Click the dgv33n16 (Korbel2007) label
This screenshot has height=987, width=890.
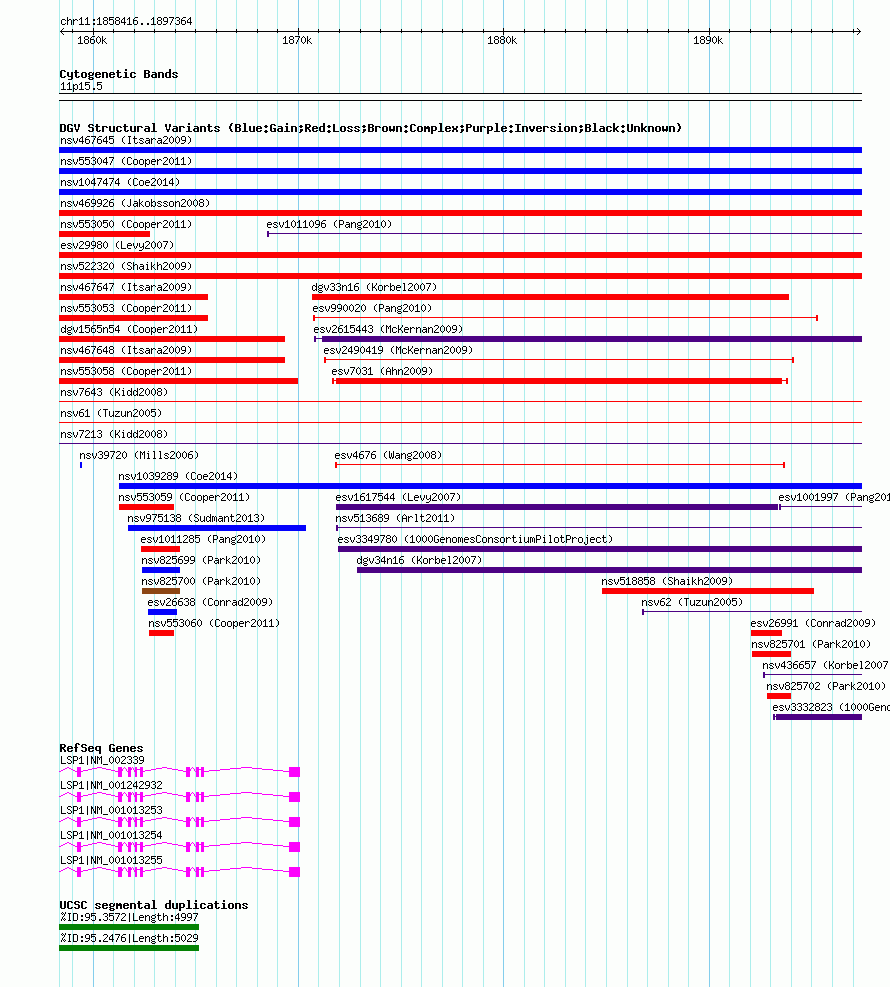(375, 287)
